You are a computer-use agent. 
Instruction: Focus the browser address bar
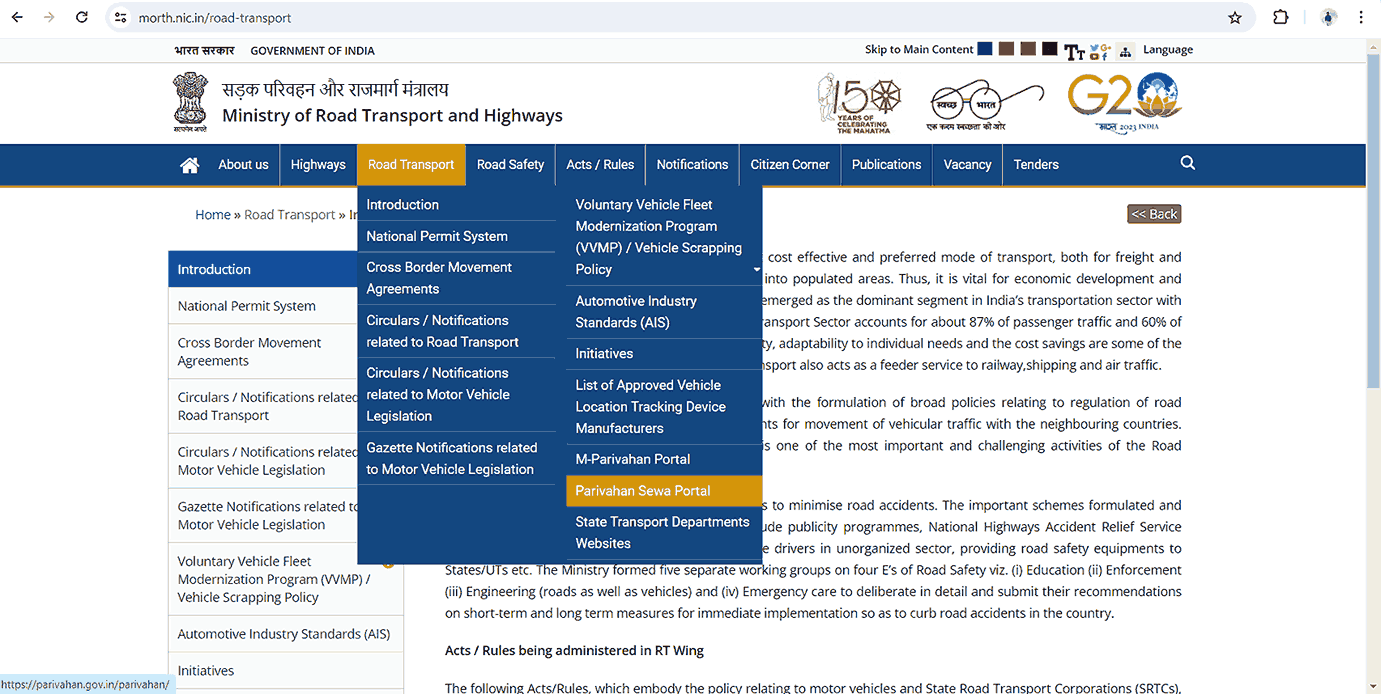pos(680,18)
